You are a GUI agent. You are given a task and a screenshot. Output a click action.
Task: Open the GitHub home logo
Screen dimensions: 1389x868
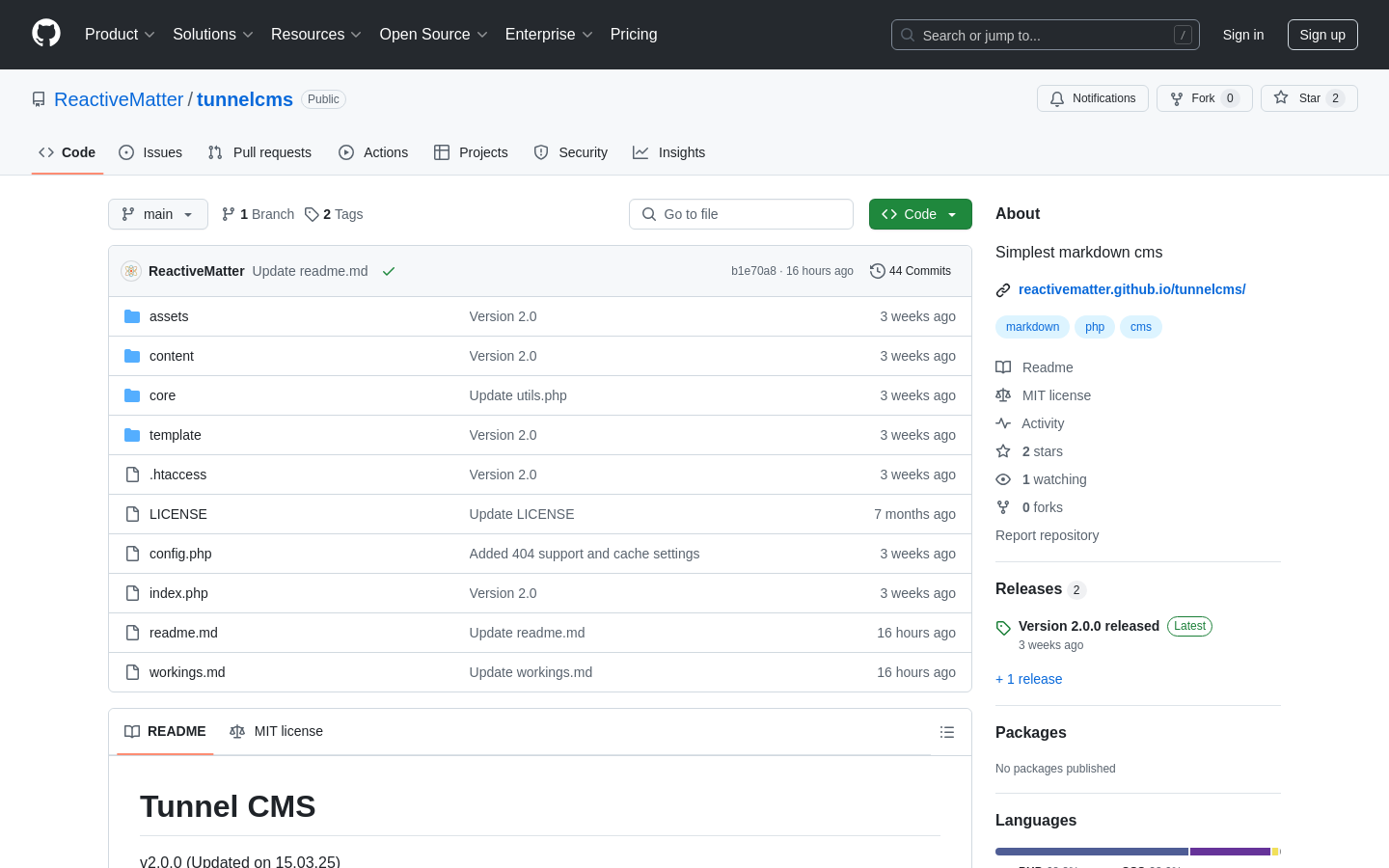tap(46, 34)
